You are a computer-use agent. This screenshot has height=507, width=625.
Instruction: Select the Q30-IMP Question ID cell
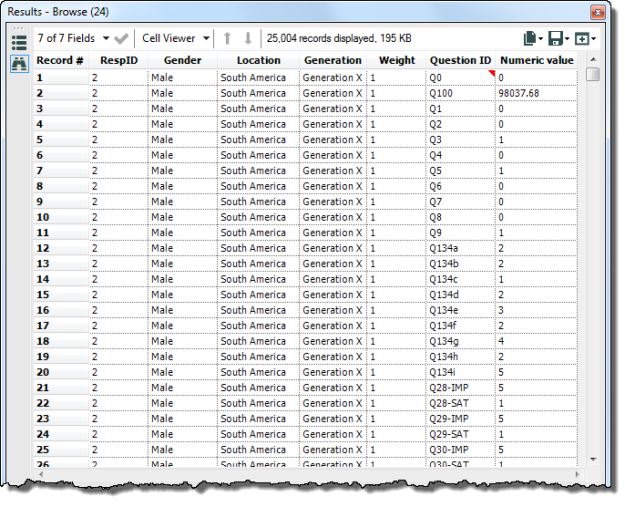tap(461, 450)
